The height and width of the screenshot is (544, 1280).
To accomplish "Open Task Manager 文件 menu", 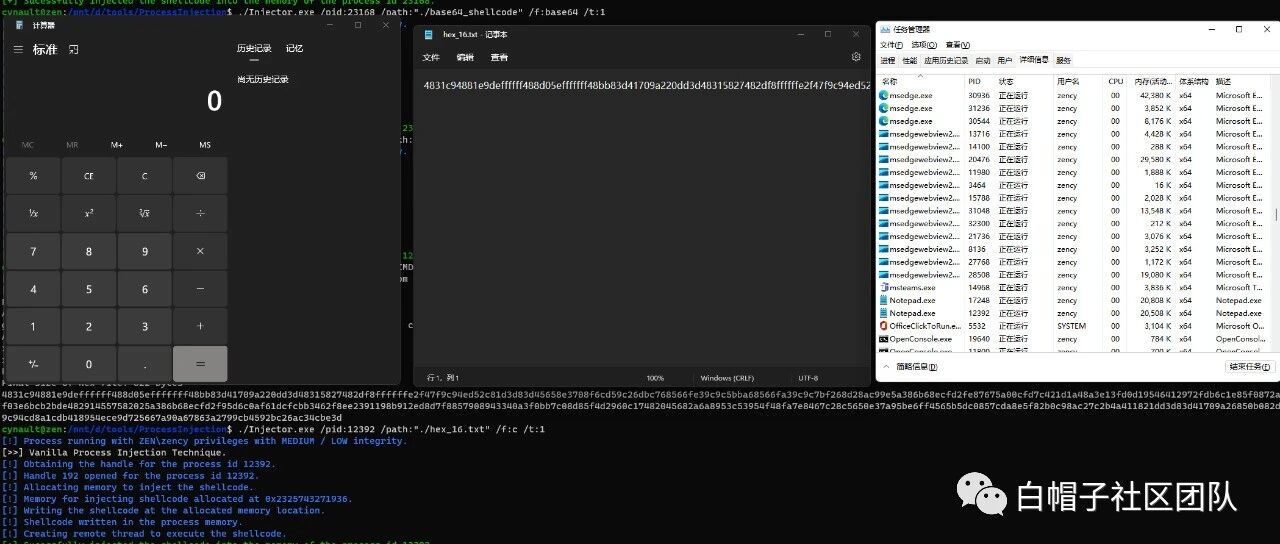I will [x=891, y=45].
